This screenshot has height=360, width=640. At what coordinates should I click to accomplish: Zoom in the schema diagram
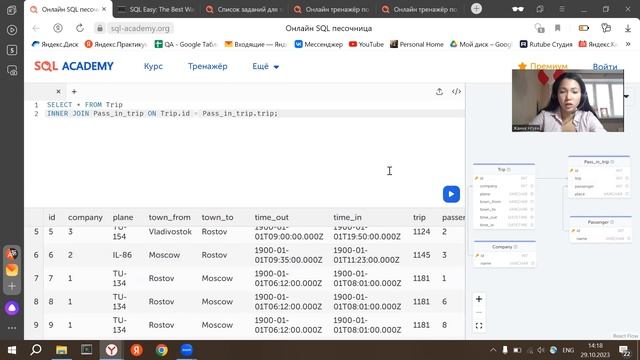[479, 299]
